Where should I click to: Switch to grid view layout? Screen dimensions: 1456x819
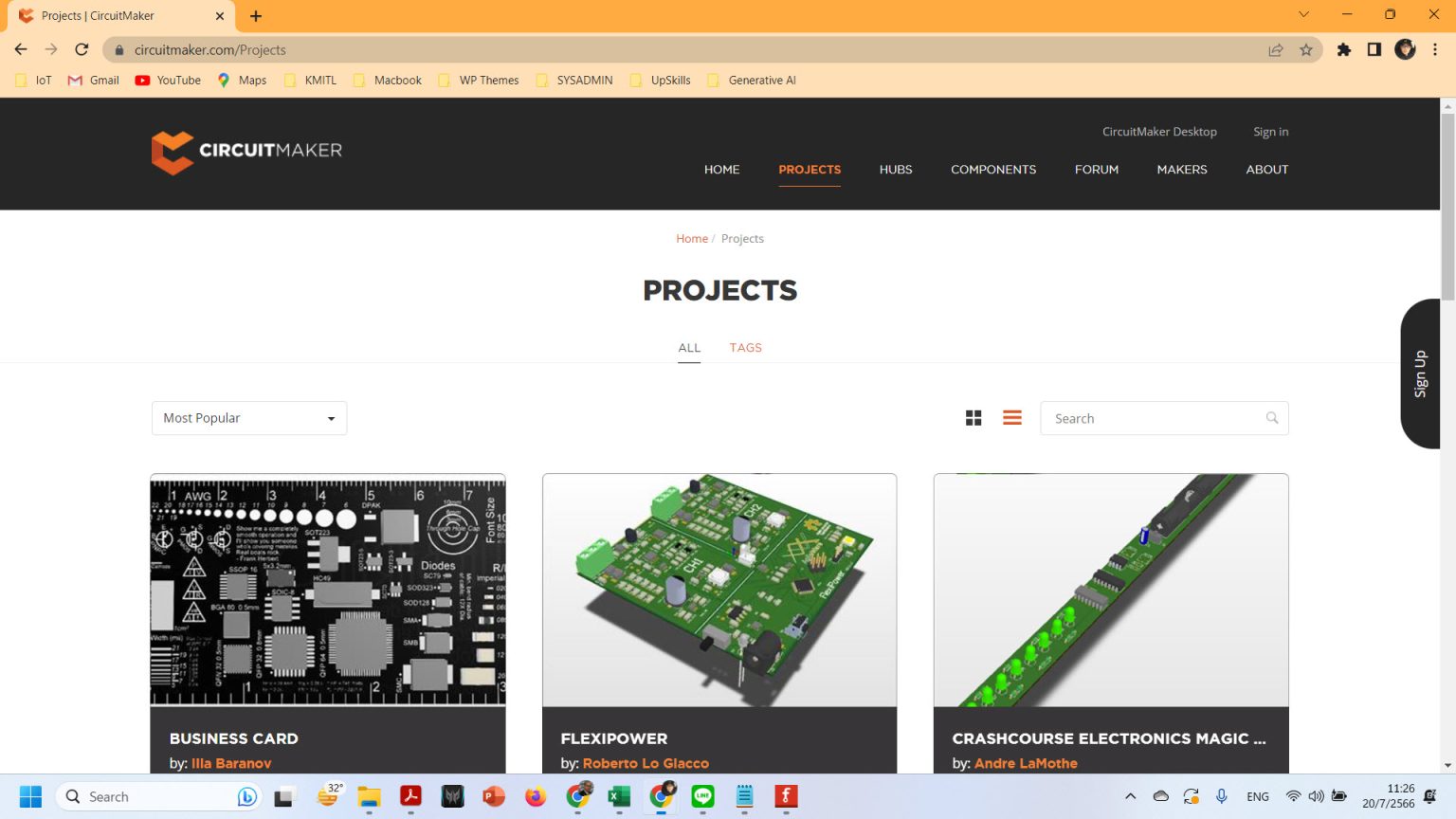pos(974,417)
